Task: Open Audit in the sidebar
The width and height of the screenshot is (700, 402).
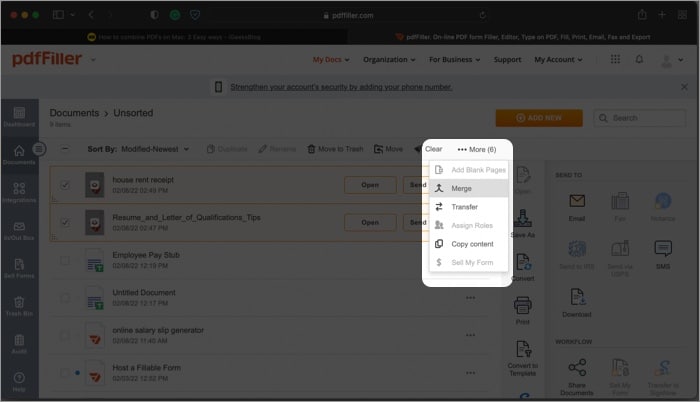Action: 19,344
